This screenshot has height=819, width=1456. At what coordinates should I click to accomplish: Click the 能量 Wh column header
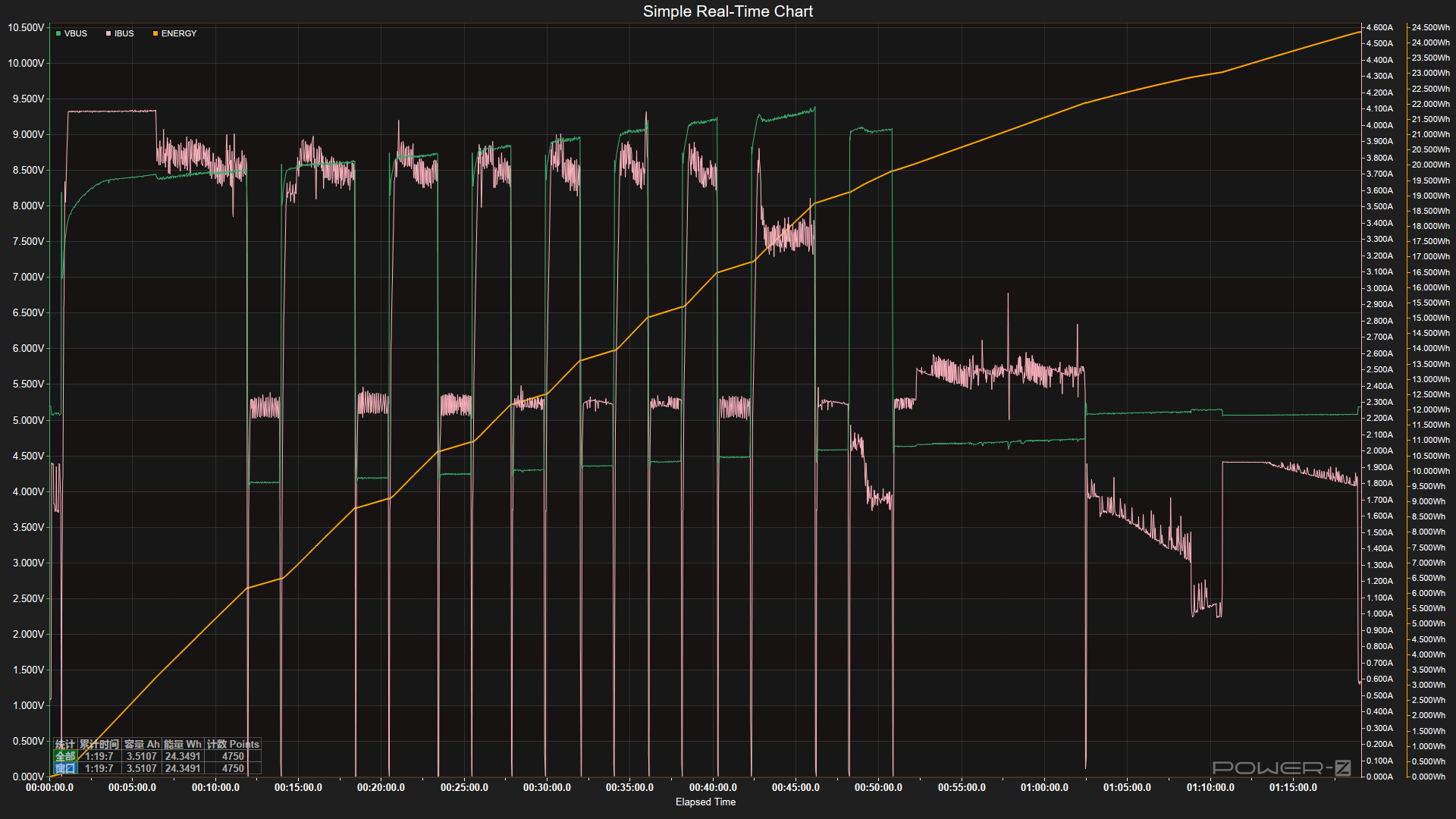click(x=183, y=744)
